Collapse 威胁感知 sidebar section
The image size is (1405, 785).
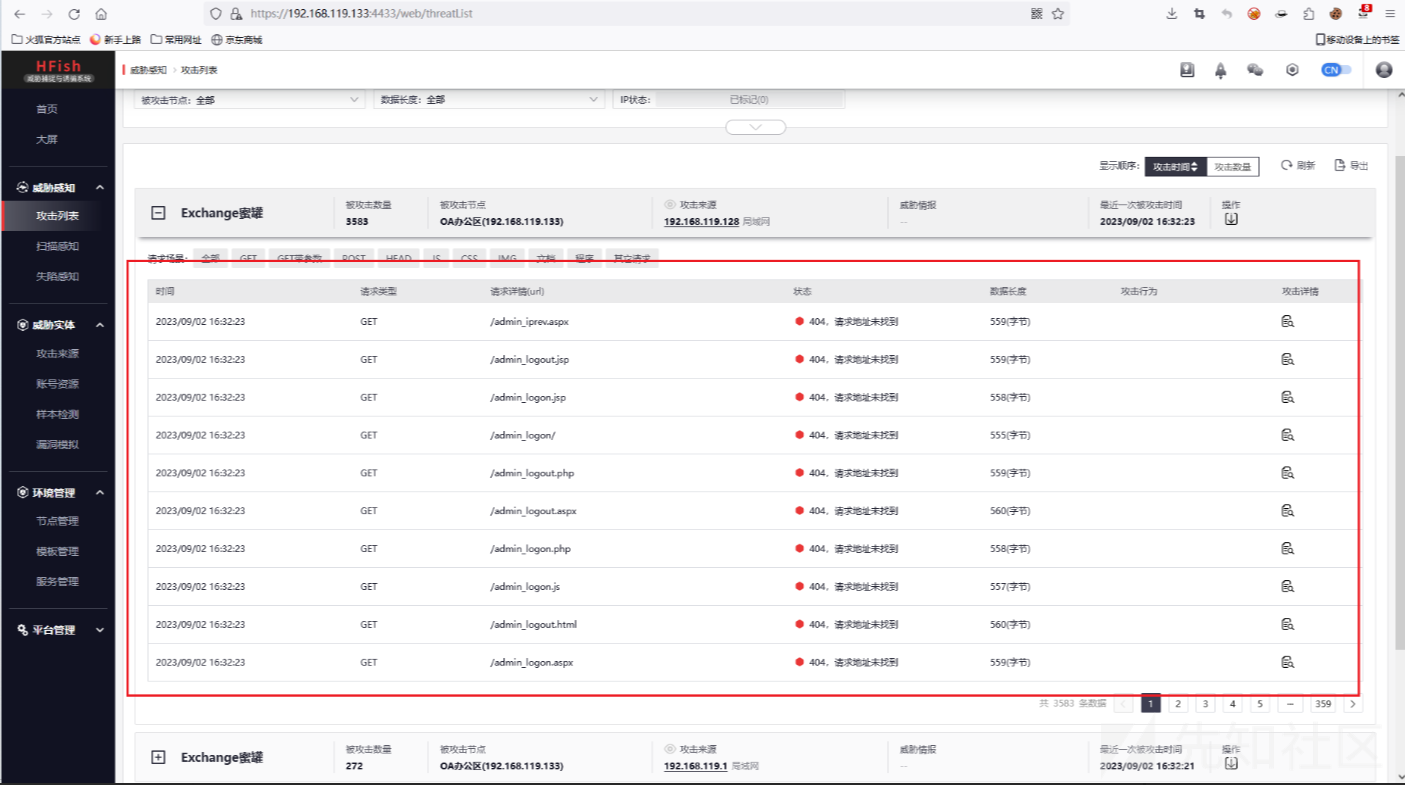coord(99,187)
